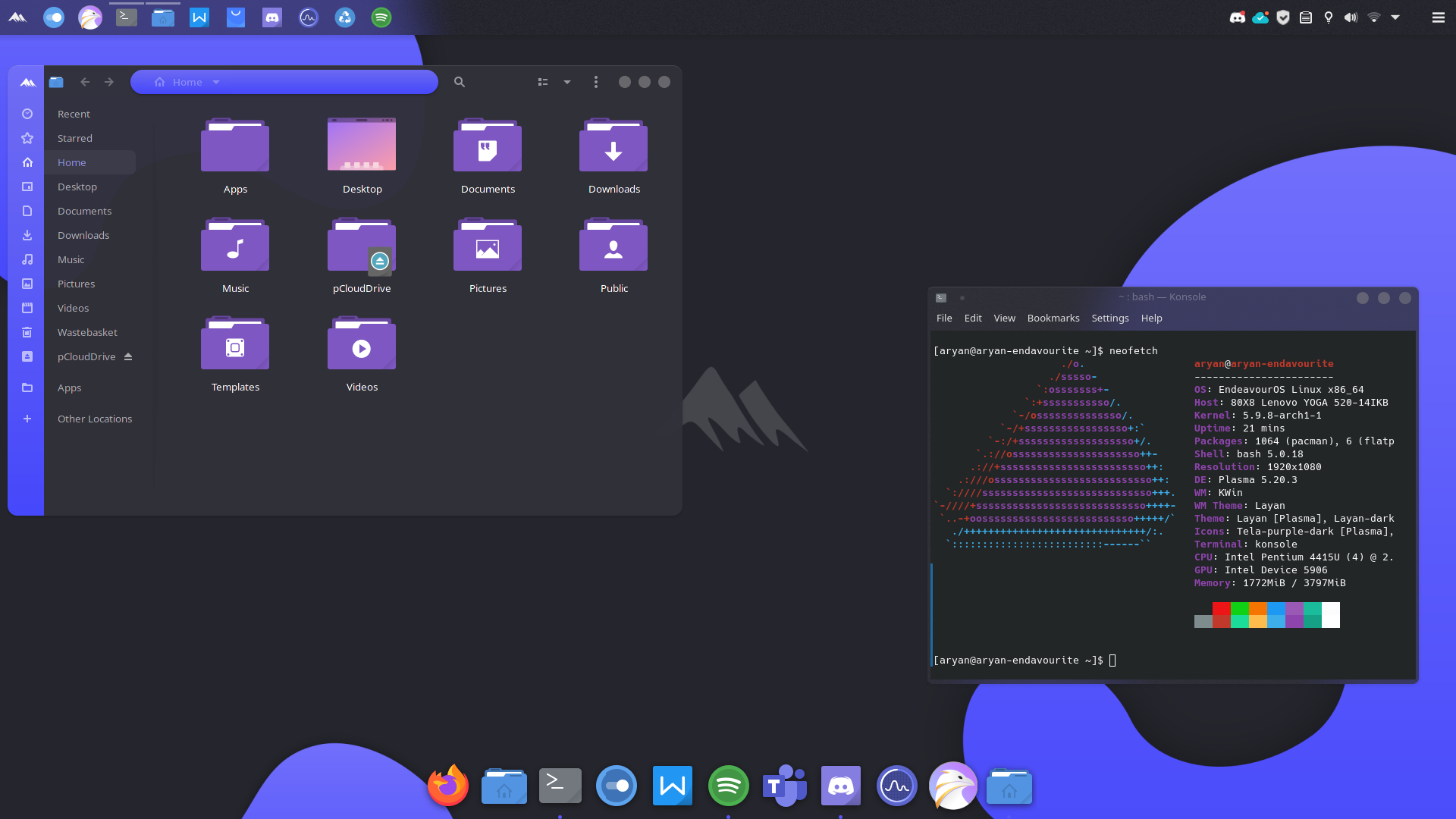
Task: Click the forward navigation arrow
Action: coord(109,82)
